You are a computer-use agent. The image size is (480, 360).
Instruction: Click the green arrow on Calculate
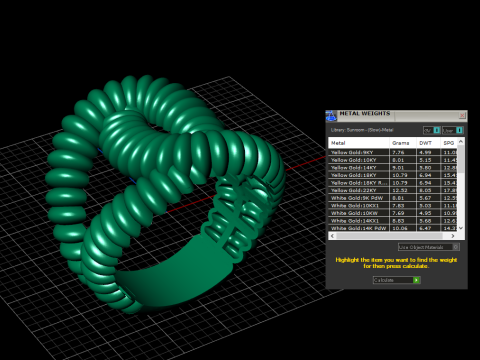click(416, 280)
